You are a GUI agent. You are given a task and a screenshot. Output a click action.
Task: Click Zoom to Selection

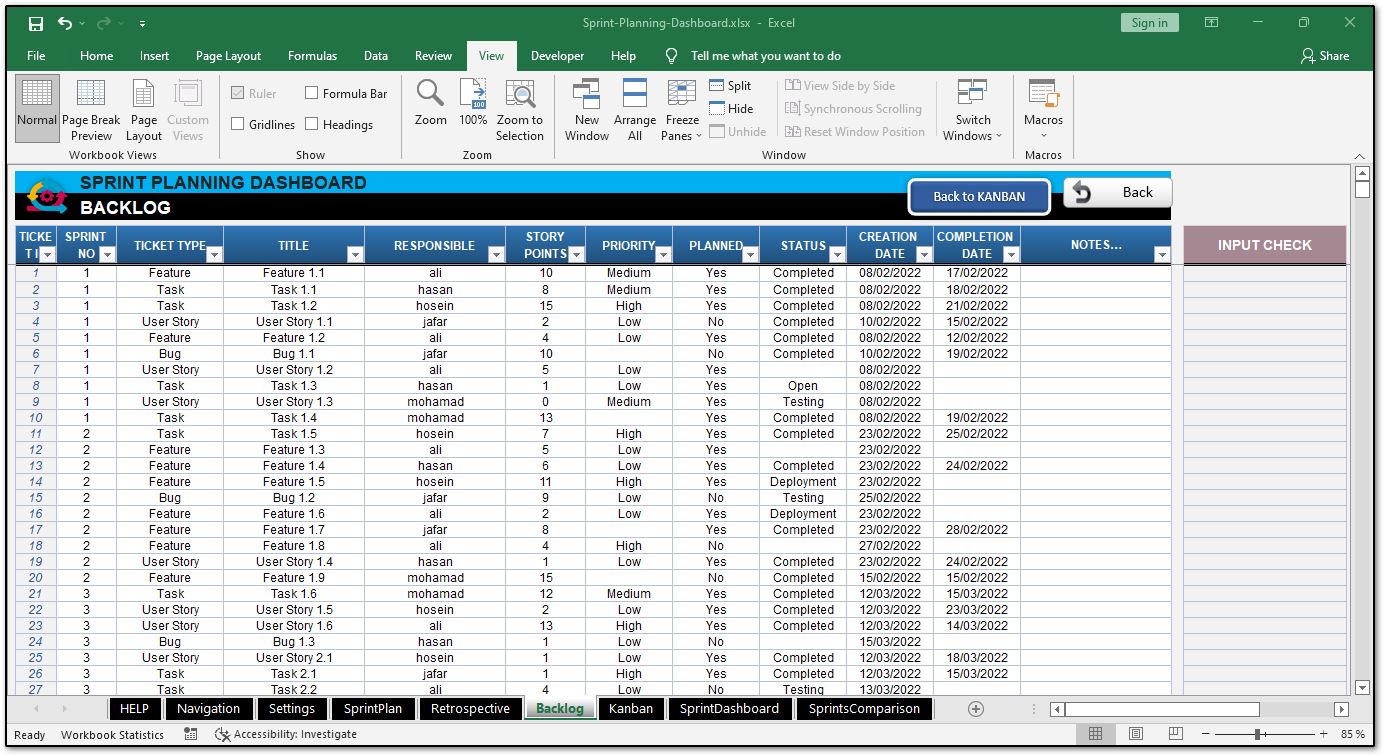coord(520,109)
